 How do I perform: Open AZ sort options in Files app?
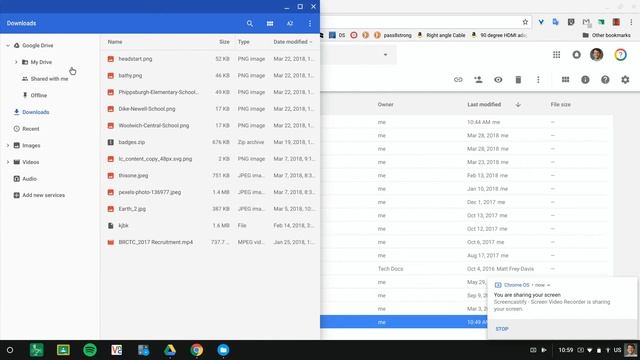(x=290, y=24)
